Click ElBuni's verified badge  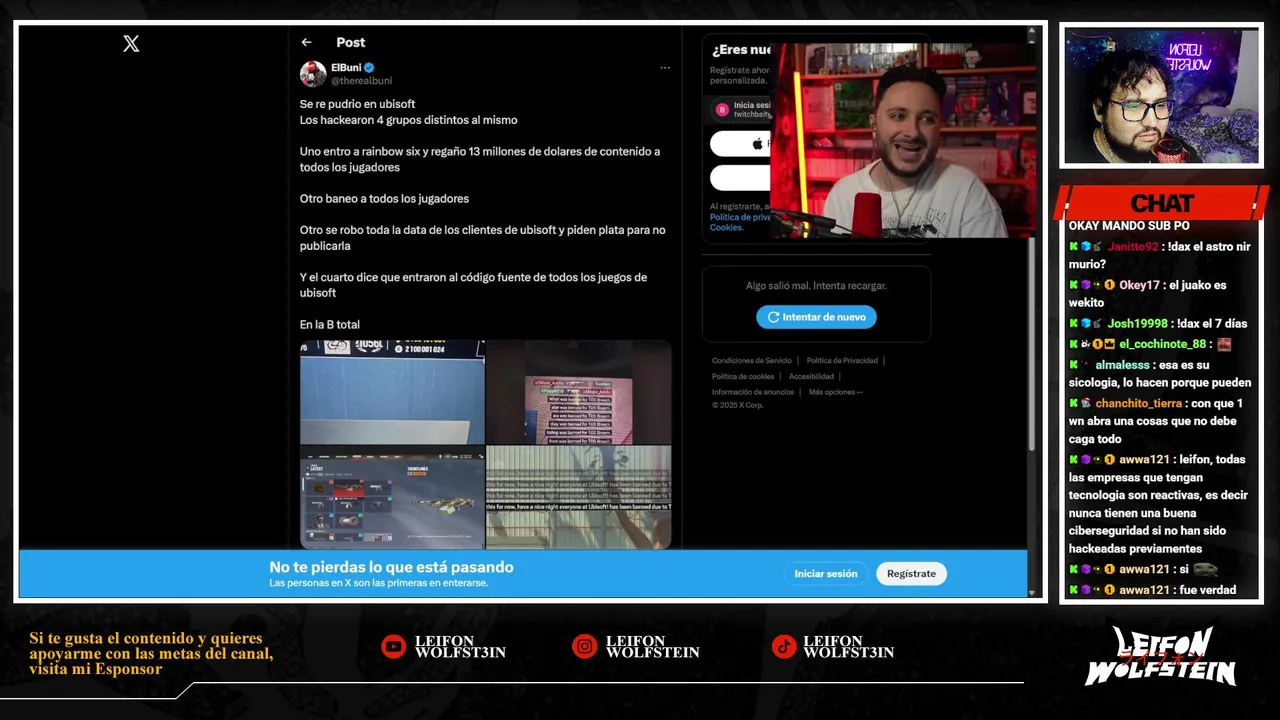click(x=369, y=68)
